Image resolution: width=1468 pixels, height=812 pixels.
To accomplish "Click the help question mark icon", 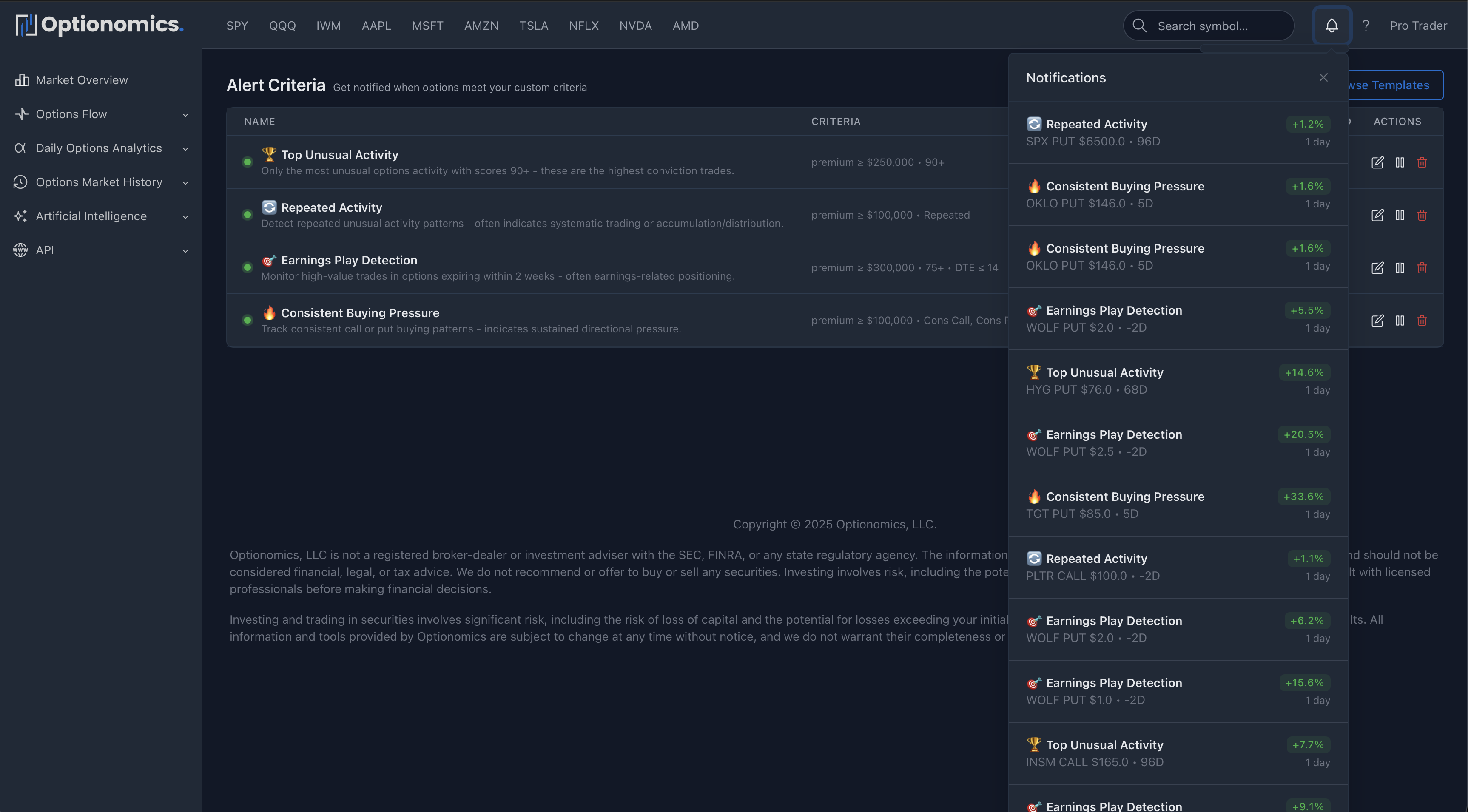I will point(1366,25).
